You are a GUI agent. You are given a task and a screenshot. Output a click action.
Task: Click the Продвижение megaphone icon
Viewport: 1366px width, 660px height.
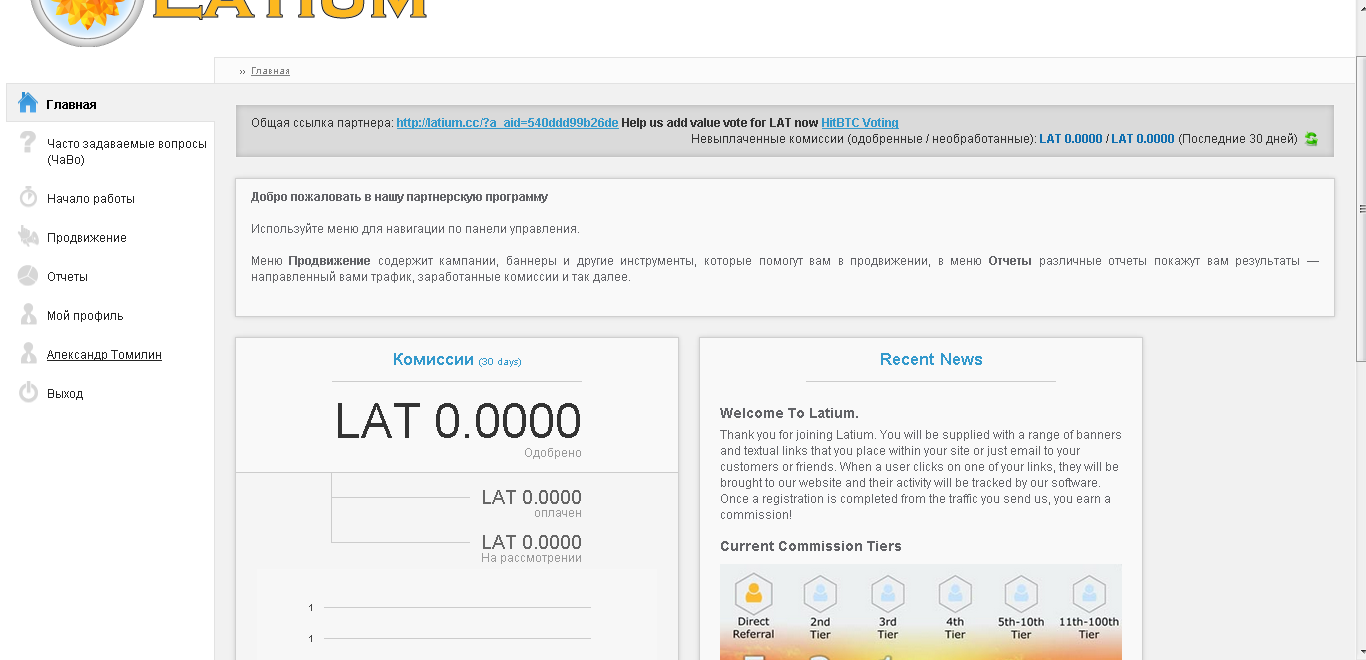pos(28,236)
